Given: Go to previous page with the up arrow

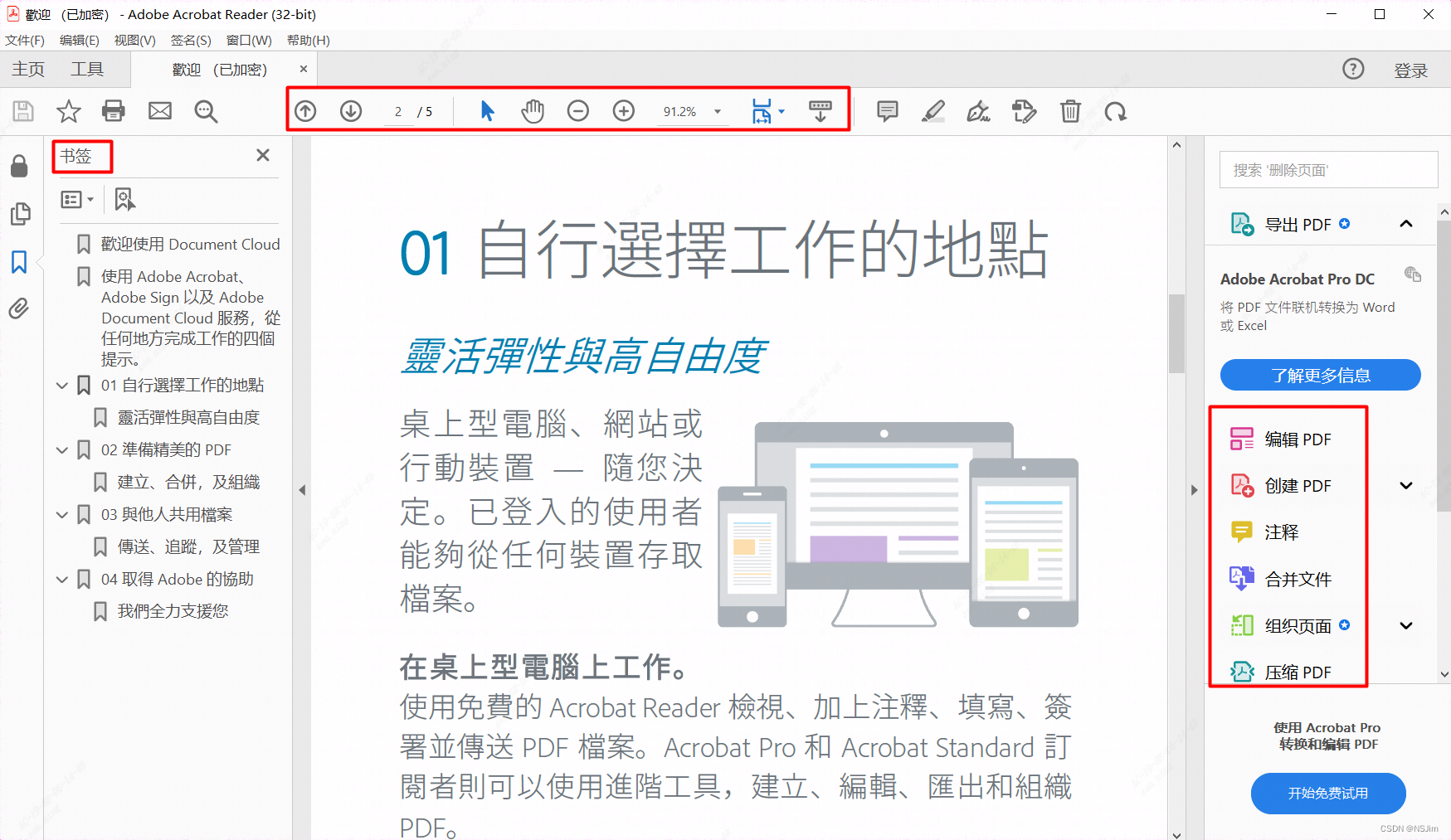Looking at the screenshot, I should [305, 111].
